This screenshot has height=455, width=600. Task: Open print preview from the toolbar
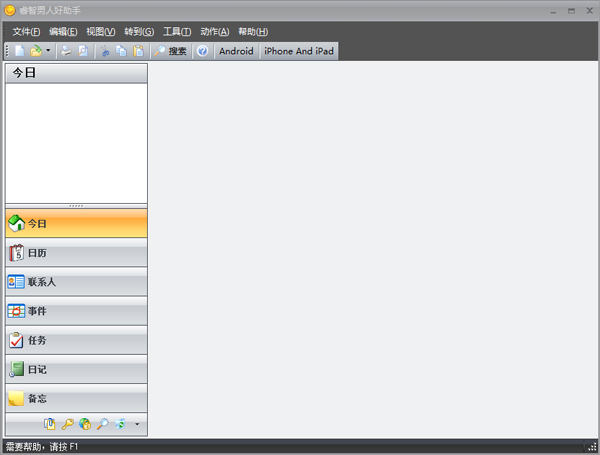(83, 51)
